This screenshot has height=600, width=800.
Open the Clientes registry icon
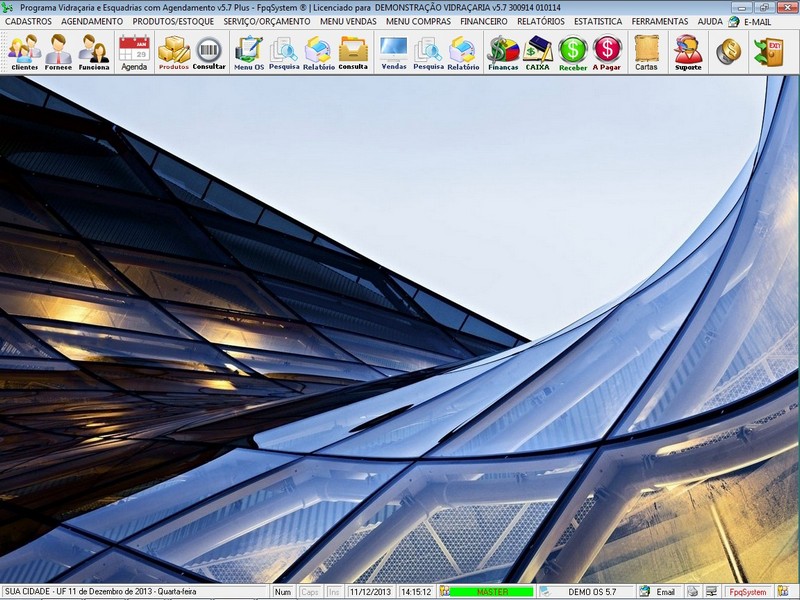pos(25,51)
